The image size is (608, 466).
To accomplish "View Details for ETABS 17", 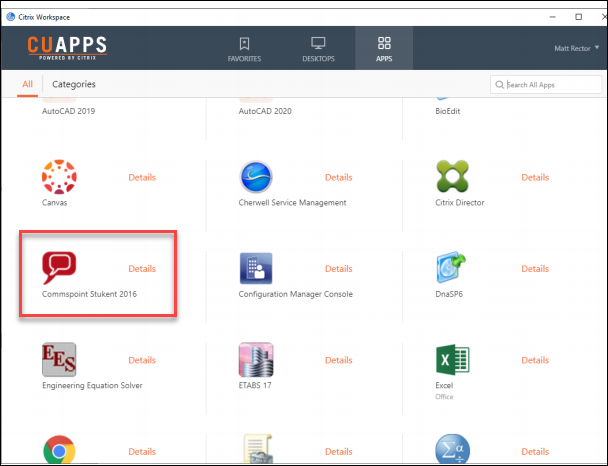I will pos(339,360).
